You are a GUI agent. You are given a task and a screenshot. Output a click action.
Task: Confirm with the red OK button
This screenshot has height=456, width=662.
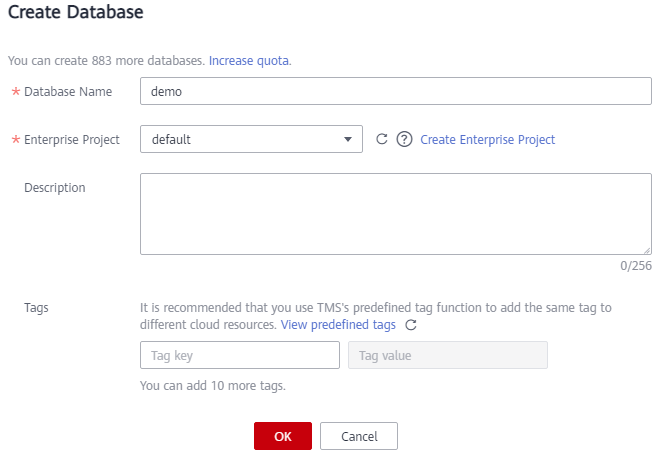click(283, 436)
